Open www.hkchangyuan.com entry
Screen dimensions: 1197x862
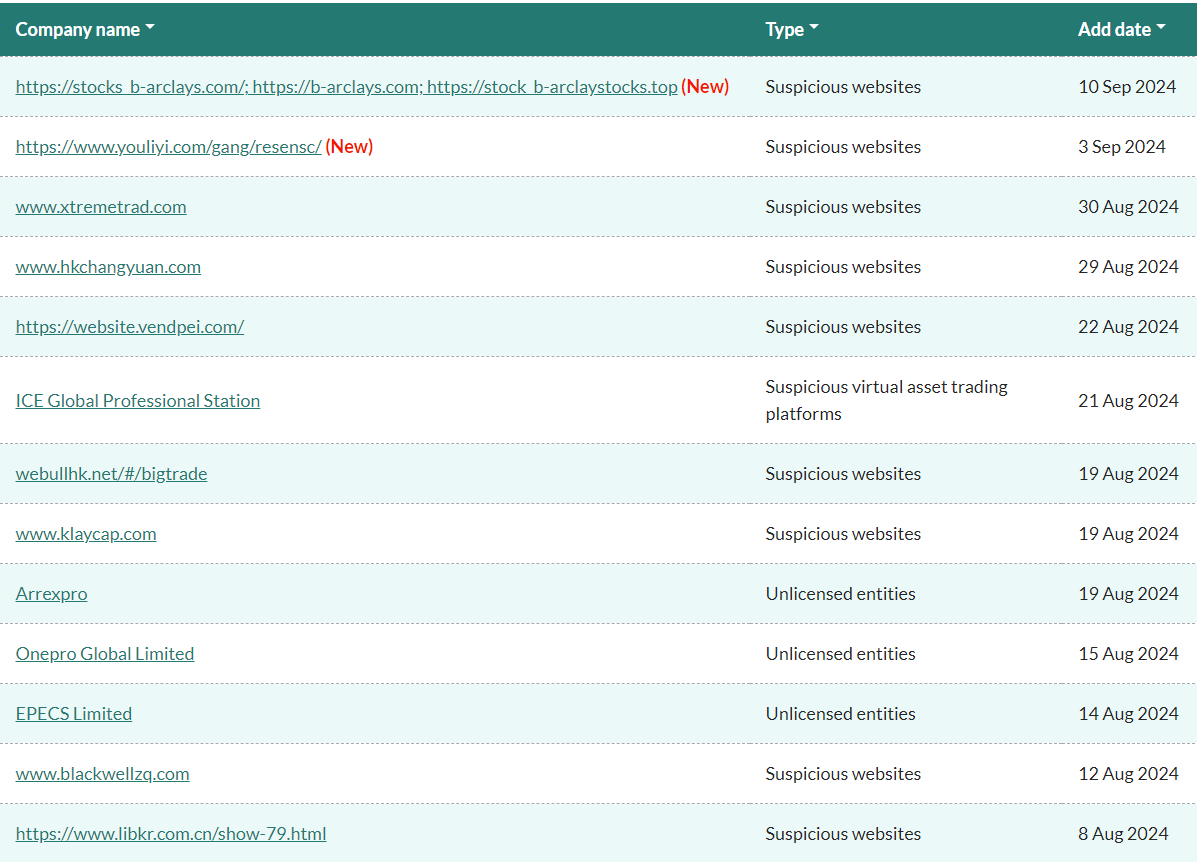(108, 267)
